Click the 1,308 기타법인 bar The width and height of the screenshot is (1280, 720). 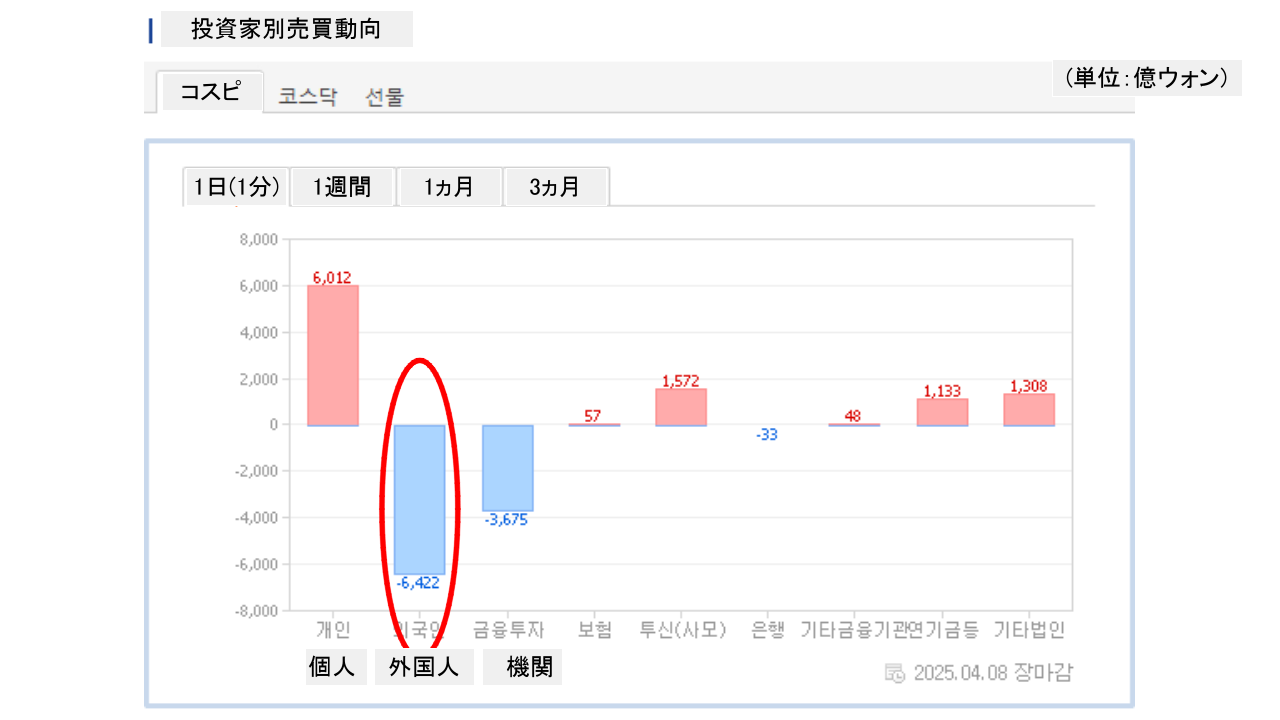pos(1029,410)
